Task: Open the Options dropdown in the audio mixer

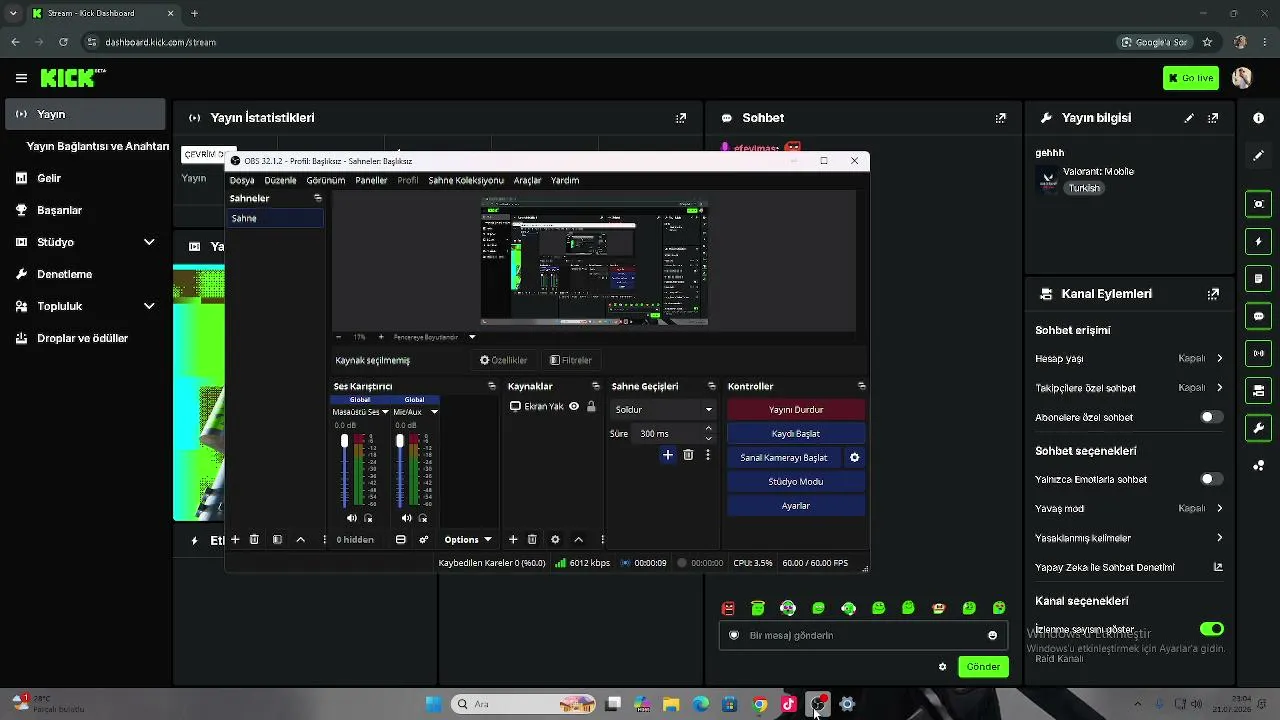Action: coord(468,540)
